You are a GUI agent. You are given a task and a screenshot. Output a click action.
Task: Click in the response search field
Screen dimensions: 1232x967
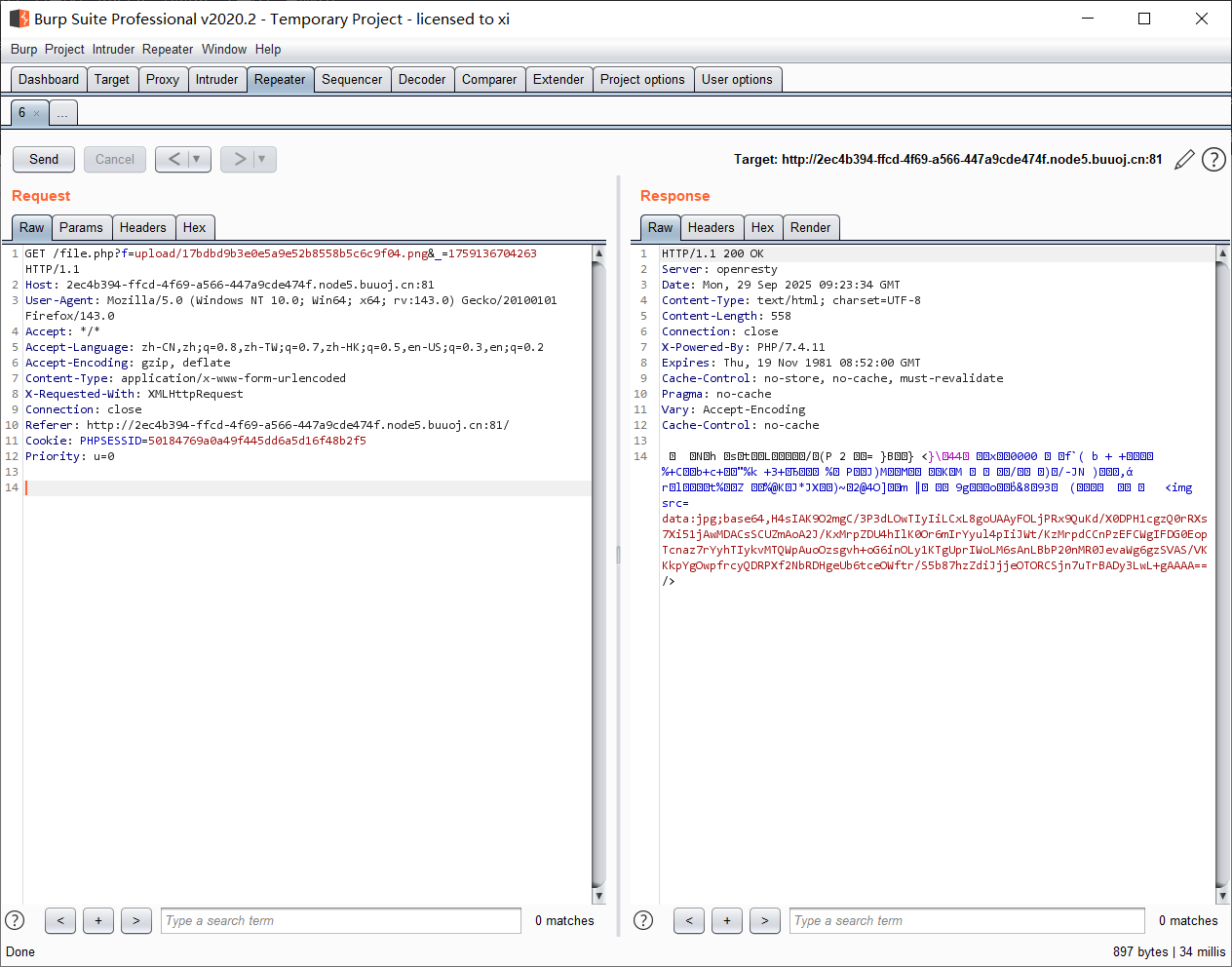[967, 920]
